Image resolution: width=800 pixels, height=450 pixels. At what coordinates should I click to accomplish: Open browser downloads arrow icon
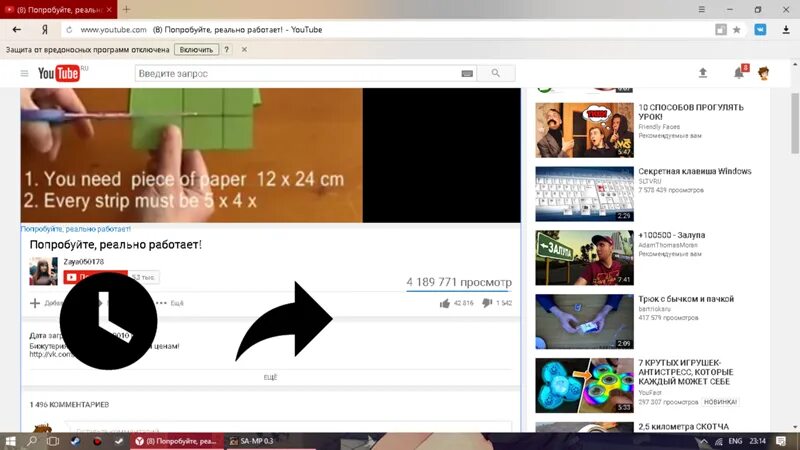(786, 30)
